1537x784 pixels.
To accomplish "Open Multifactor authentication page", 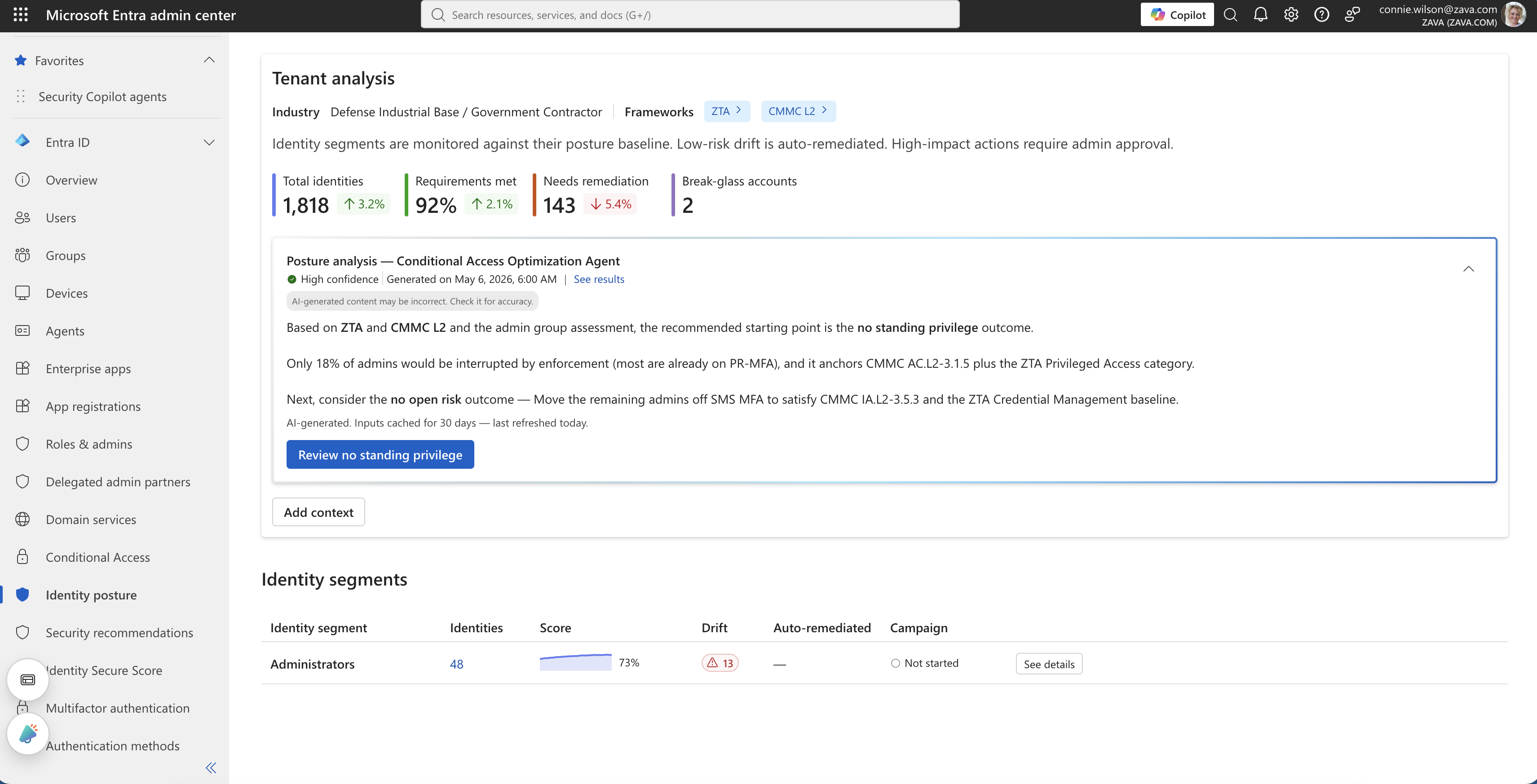I will [x=118, y=708].
